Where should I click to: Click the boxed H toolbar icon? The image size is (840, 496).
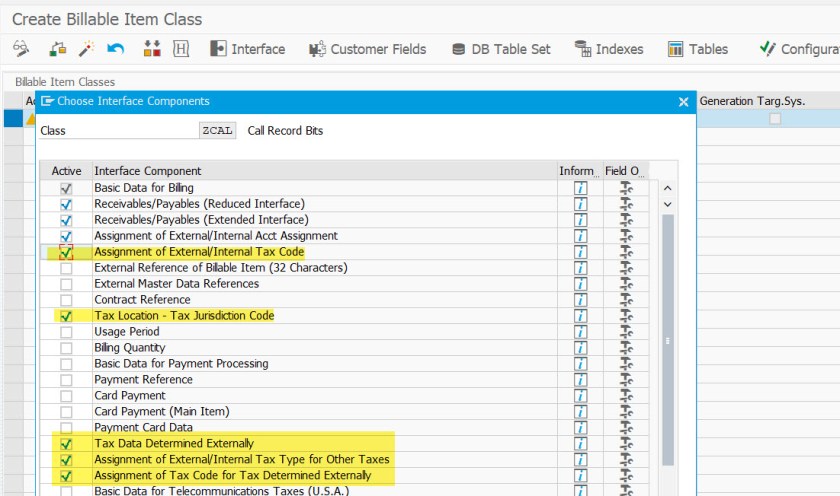[181, 49]
